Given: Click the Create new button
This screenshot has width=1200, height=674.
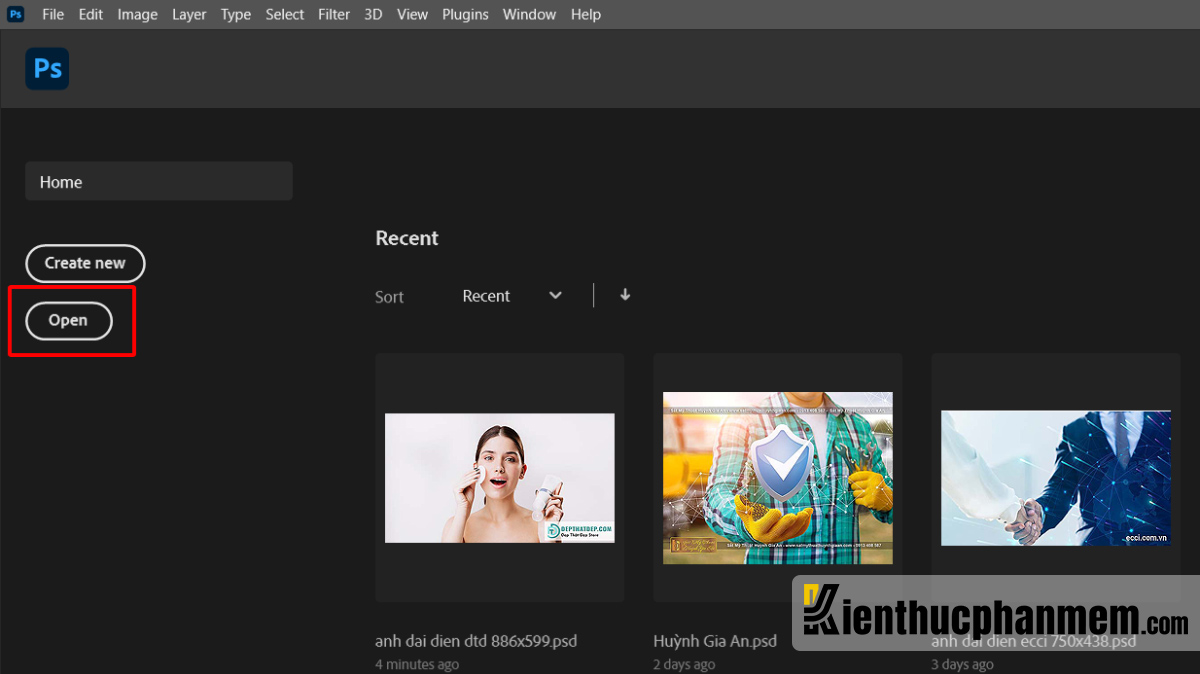Looking at the screenshot, I should point(85,263).
